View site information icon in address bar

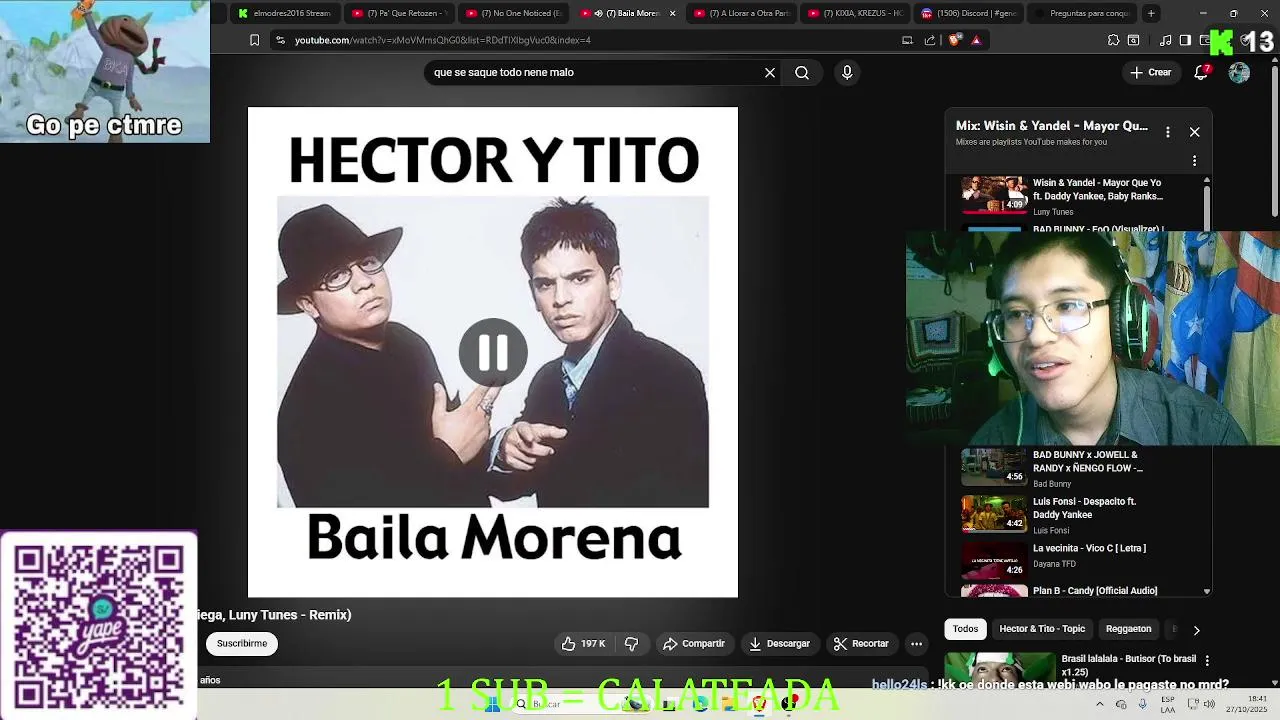coord(280,40)
